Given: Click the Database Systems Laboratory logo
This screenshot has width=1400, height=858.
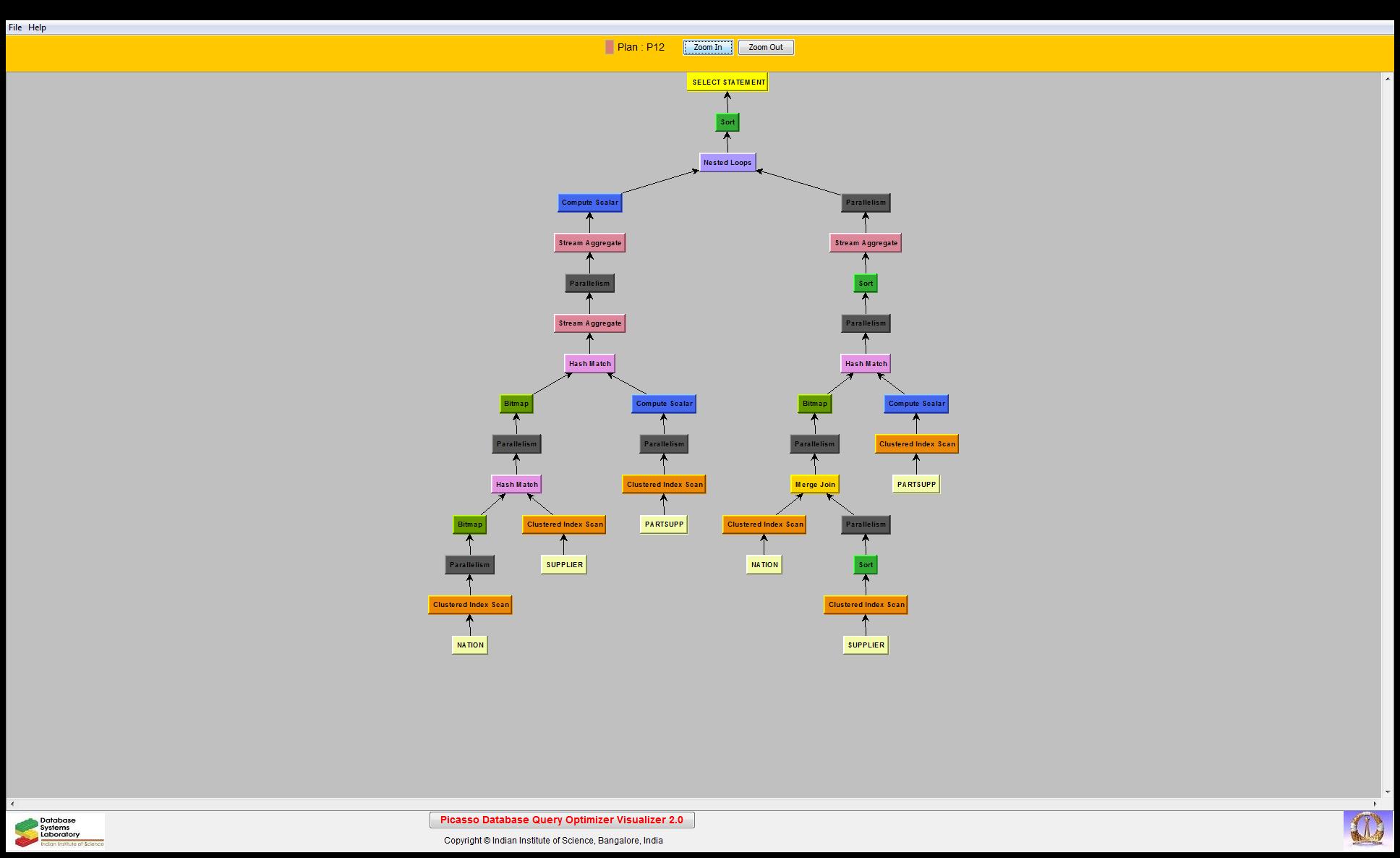Looking at the screenshot, I should (59, 831).
